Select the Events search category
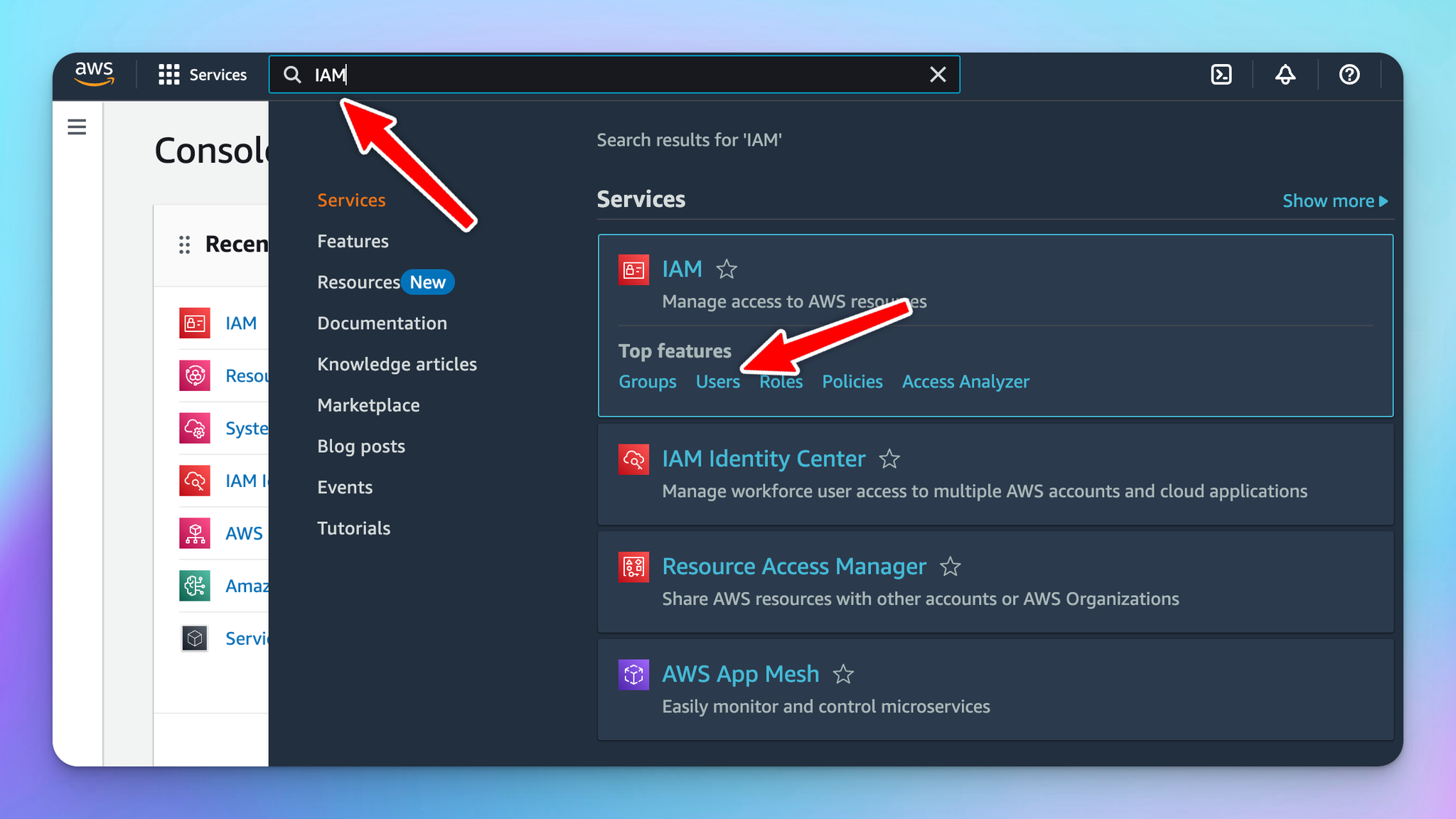 [x=345, y=488]
